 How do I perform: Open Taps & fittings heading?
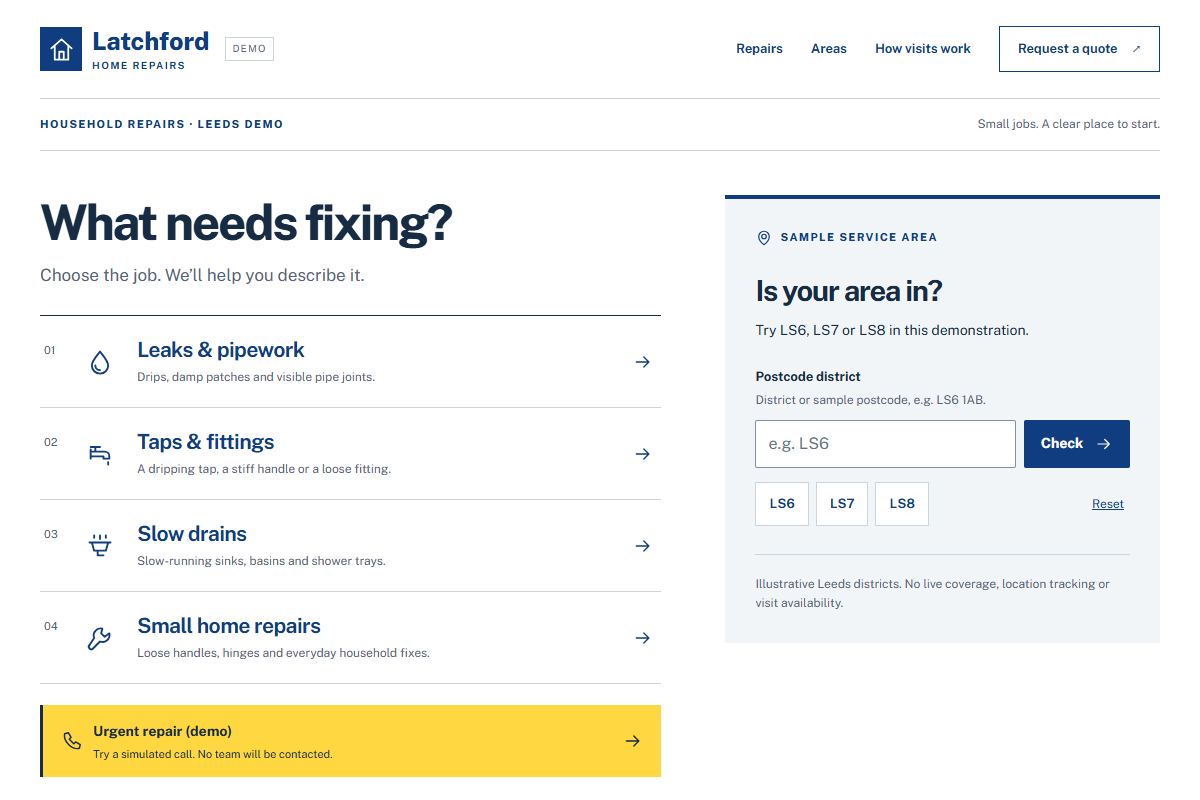(x=206, y=442)
